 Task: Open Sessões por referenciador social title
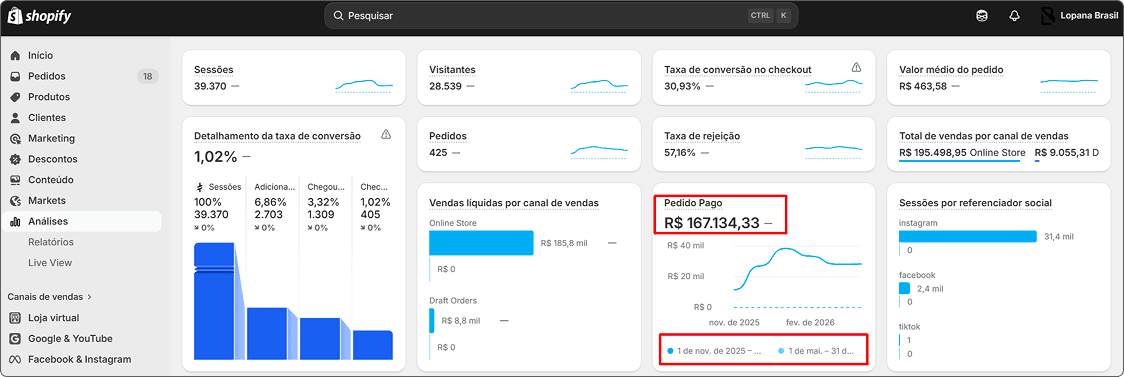coord(976,203)
